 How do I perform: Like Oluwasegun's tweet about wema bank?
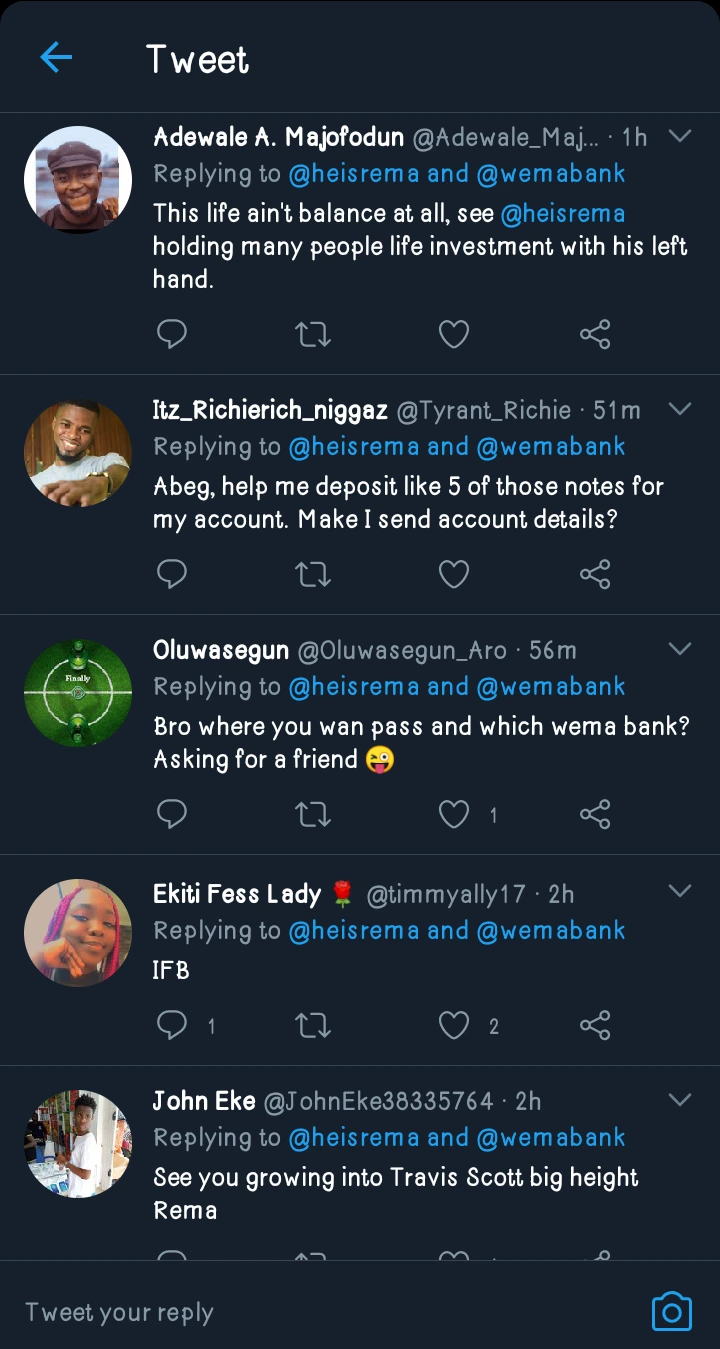[x=454, y=815]
